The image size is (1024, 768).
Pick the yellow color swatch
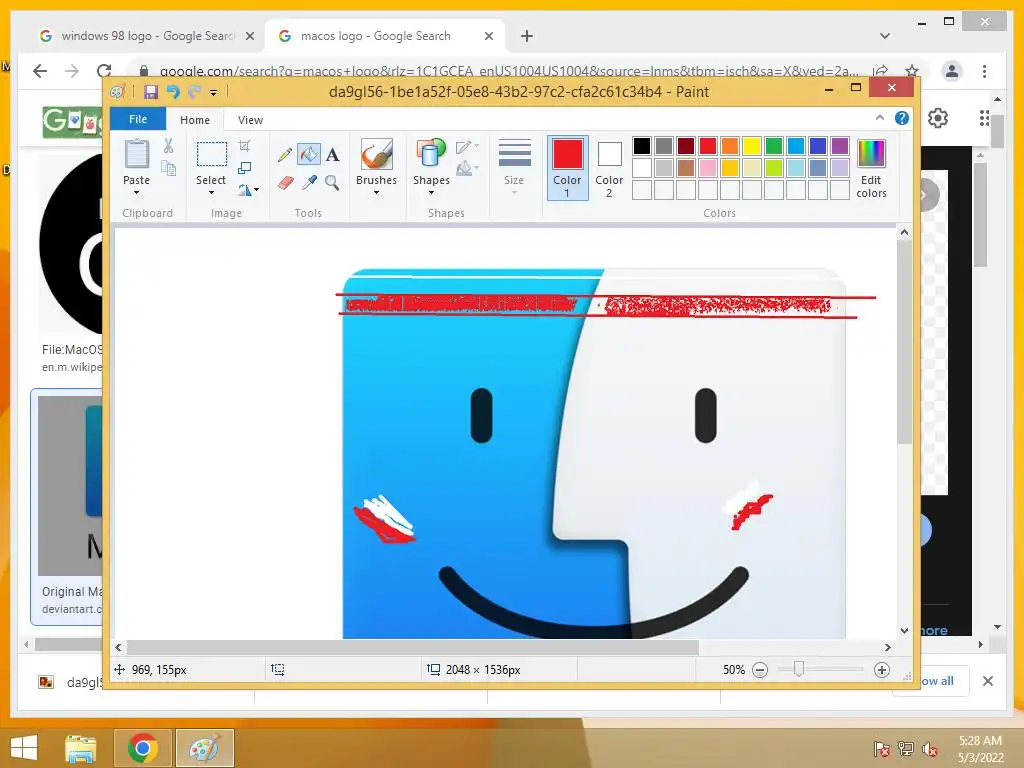tap(752, 146)
